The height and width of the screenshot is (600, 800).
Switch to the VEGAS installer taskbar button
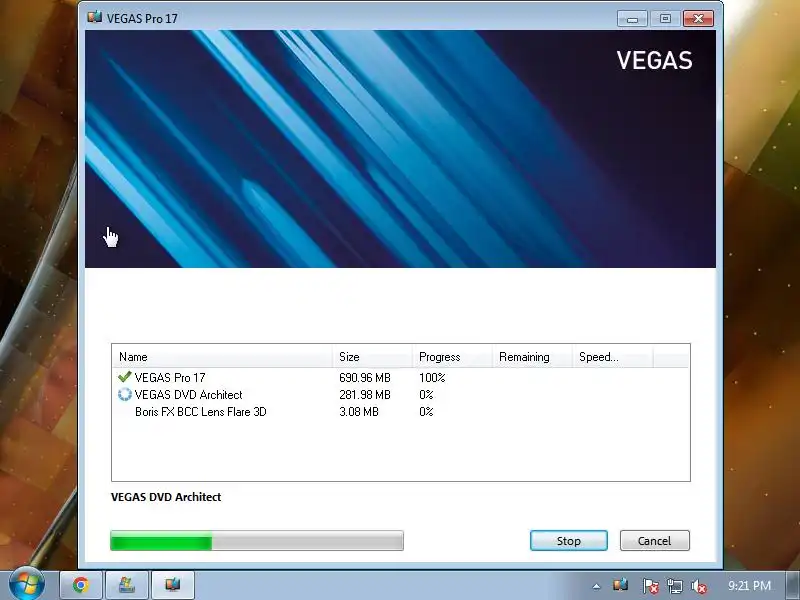(172, 585)
